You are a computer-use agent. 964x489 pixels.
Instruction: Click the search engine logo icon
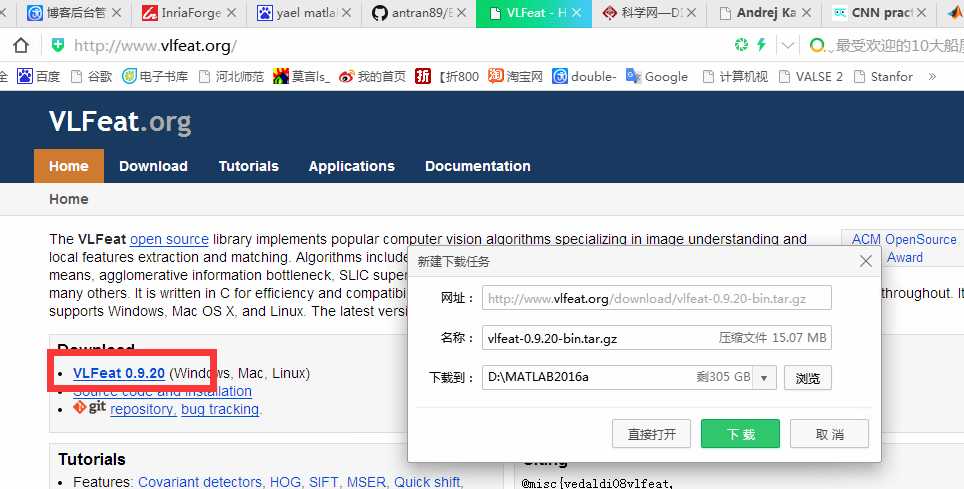click(817, 45)
